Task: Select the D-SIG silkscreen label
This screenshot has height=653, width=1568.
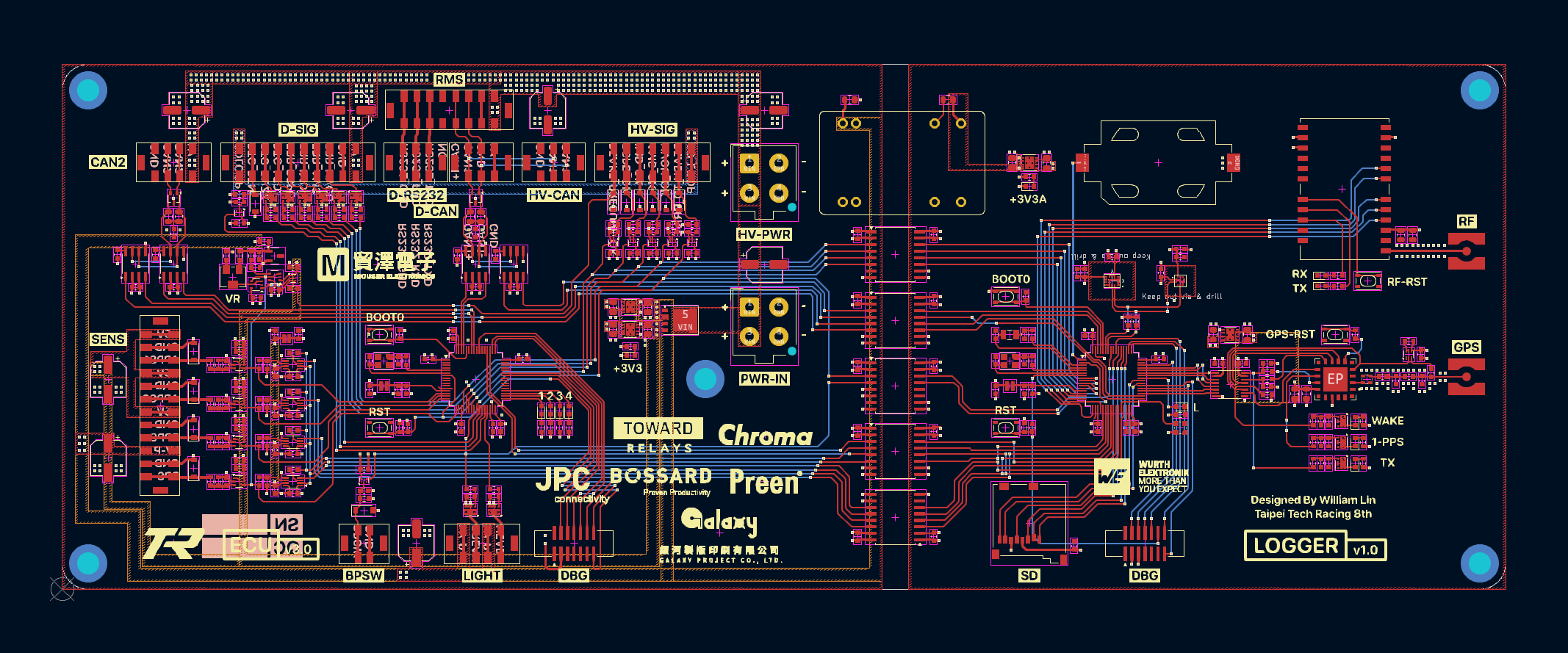Action: [x=298, y=129]
